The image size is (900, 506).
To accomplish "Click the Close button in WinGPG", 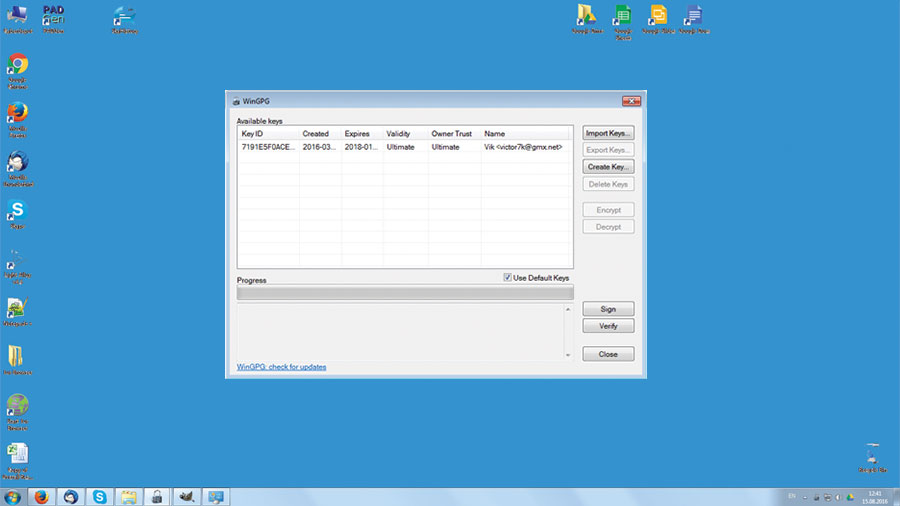I will 608,354.
